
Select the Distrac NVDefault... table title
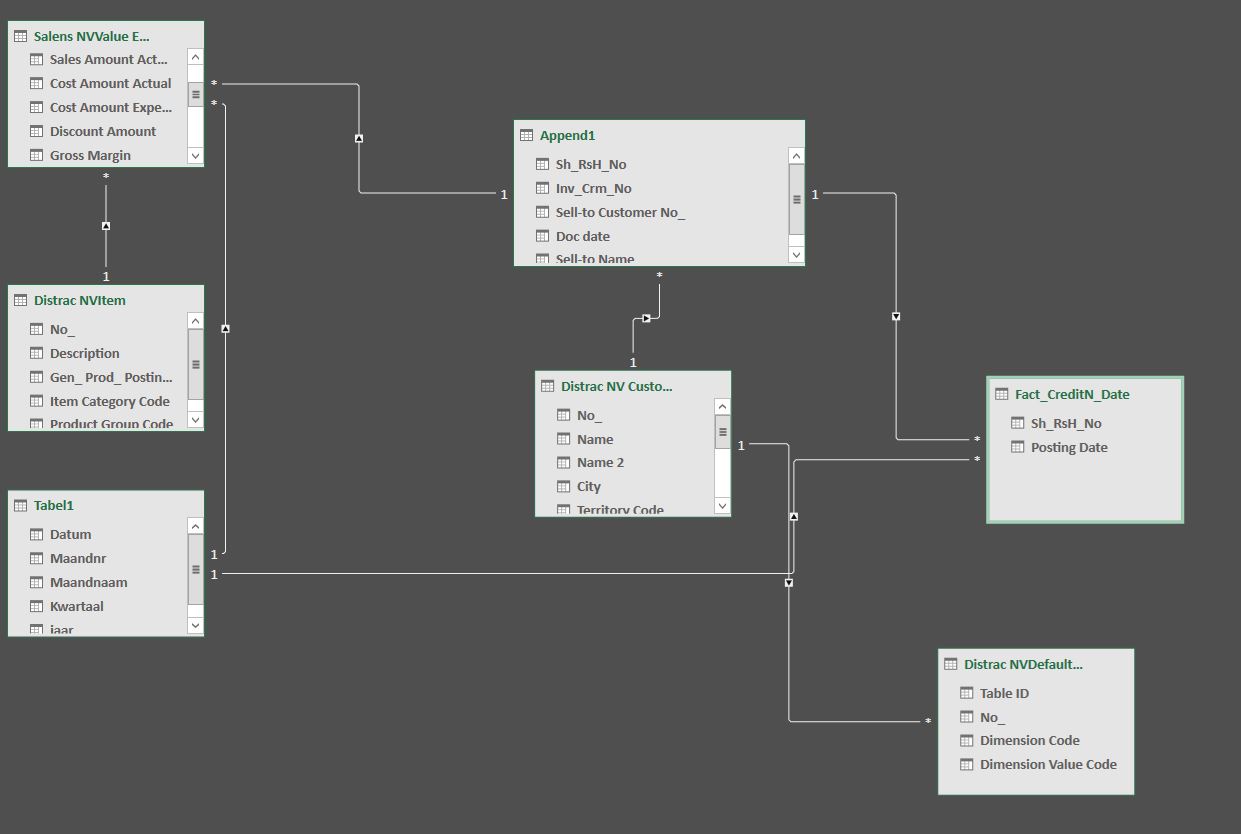1023,664
